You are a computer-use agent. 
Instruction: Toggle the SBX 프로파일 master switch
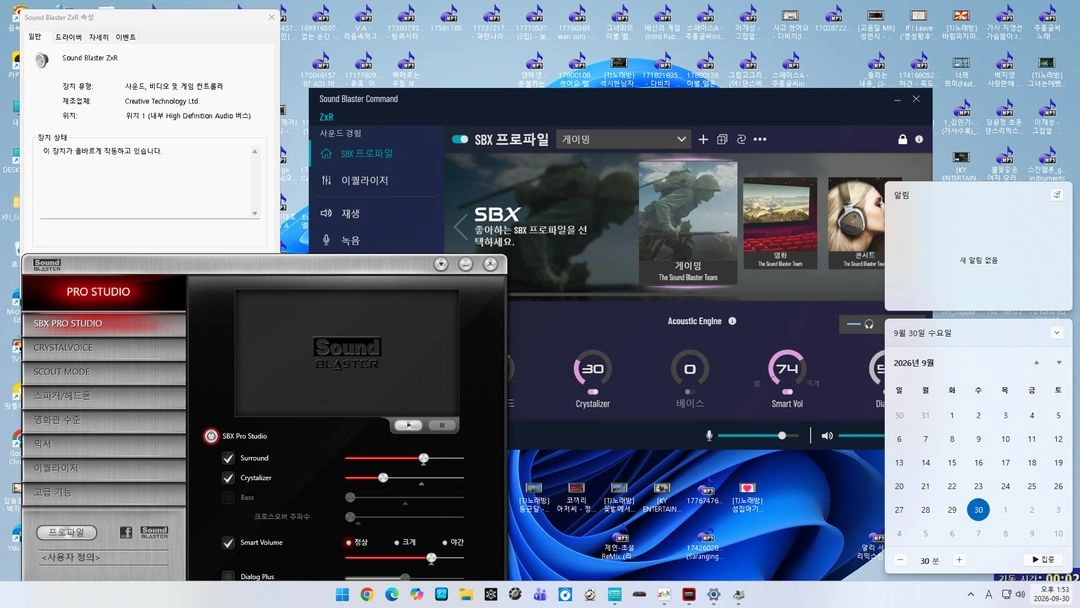click(x=459, y=139)
